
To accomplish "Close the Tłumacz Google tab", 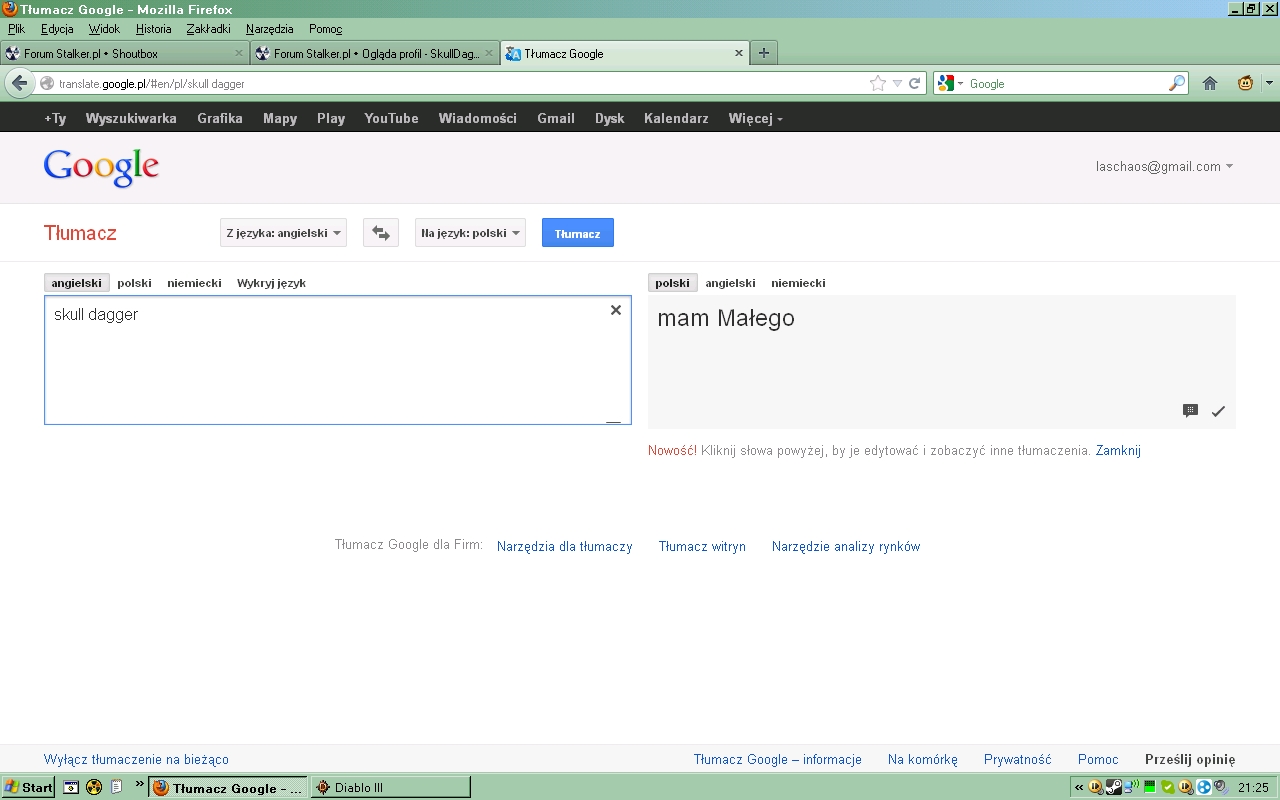I will click(739, 53).
